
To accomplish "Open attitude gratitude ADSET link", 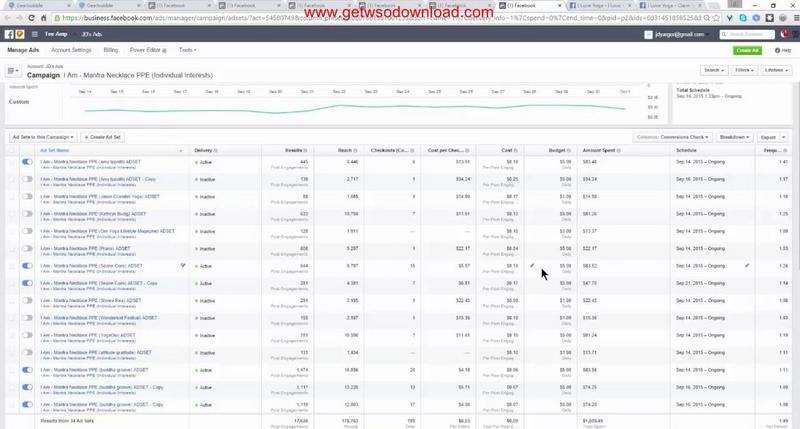I will [96, 352].
